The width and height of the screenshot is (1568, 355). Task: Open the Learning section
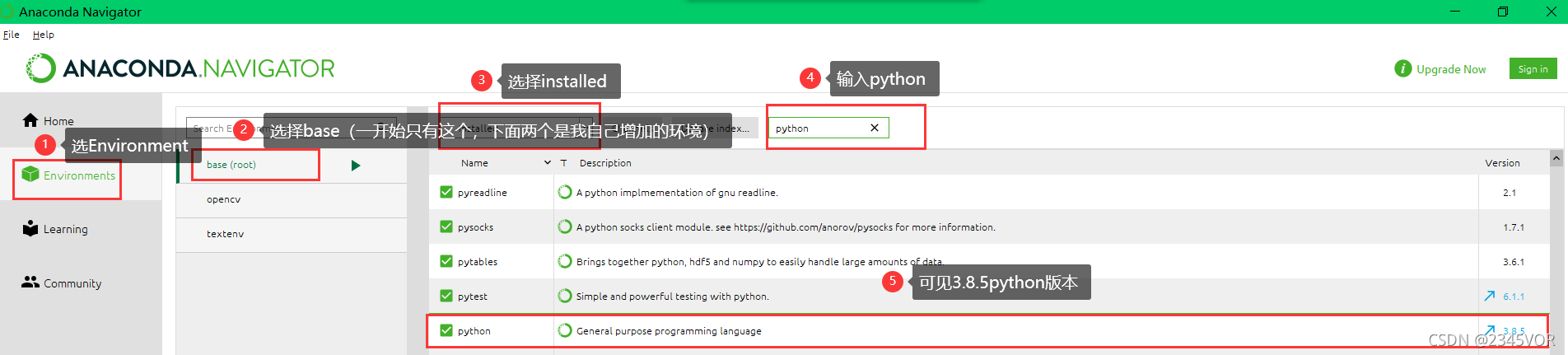click(x=55, y=229)
